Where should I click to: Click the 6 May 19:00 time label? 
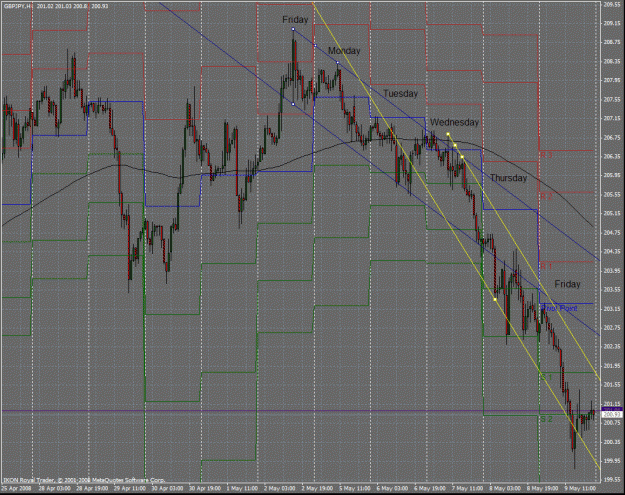pos(430,488)
